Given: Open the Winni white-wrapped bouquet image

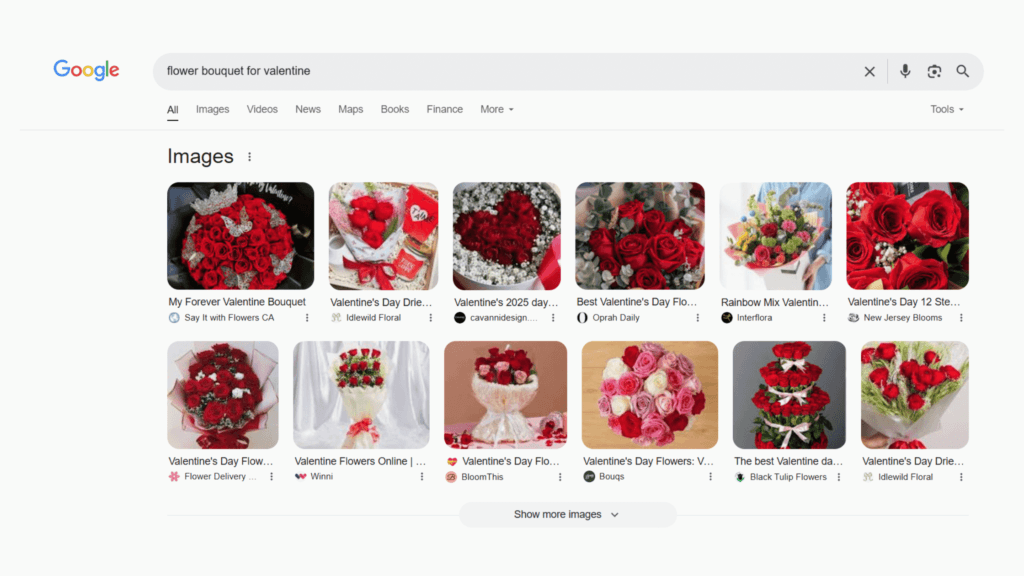Looking at the screenshot, I should [361, 394].
